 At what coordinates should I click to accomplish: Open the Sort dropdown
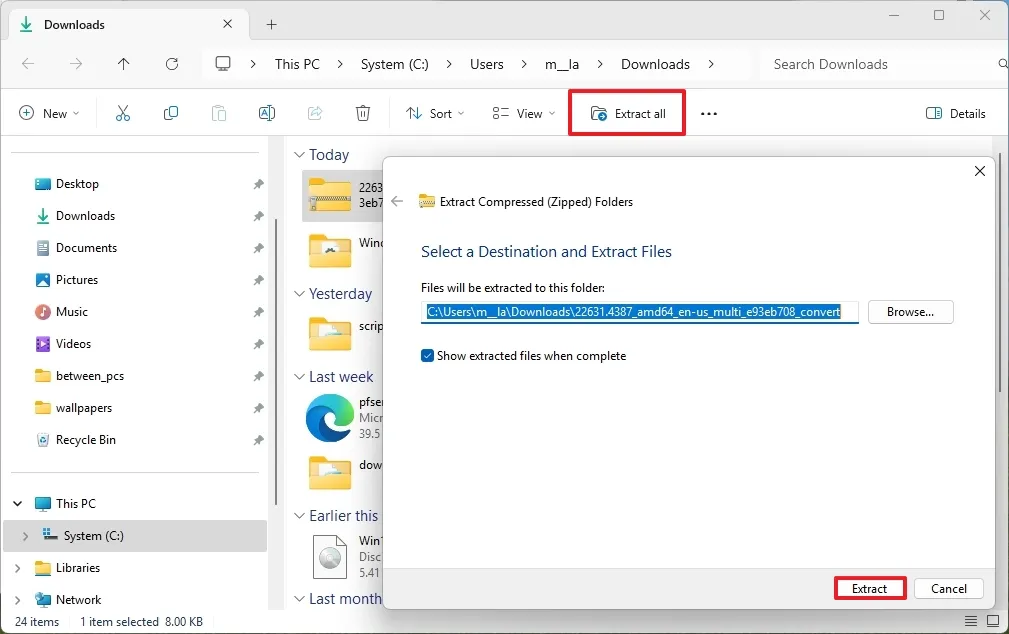(434, 113)
